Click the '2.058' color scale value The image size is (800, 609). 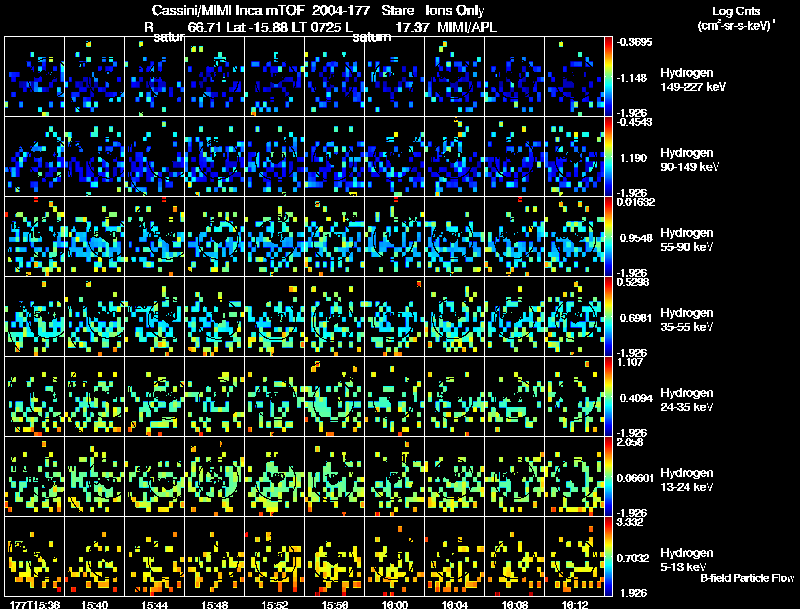[x=630, y=442]
